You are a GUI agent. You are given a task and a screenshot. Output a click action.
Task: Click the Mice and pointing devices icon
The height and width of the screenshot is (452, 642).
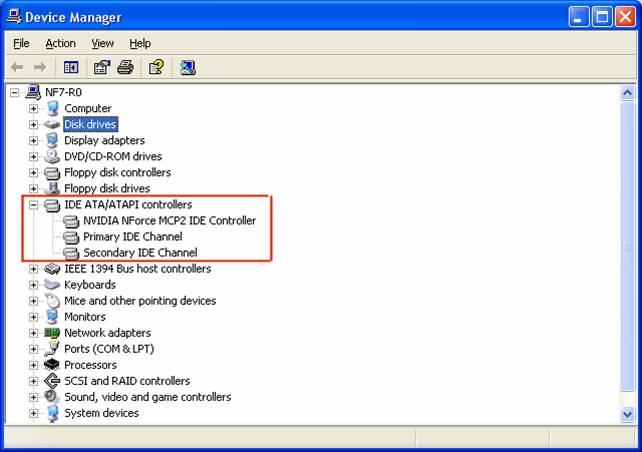[x=52, y=301]
